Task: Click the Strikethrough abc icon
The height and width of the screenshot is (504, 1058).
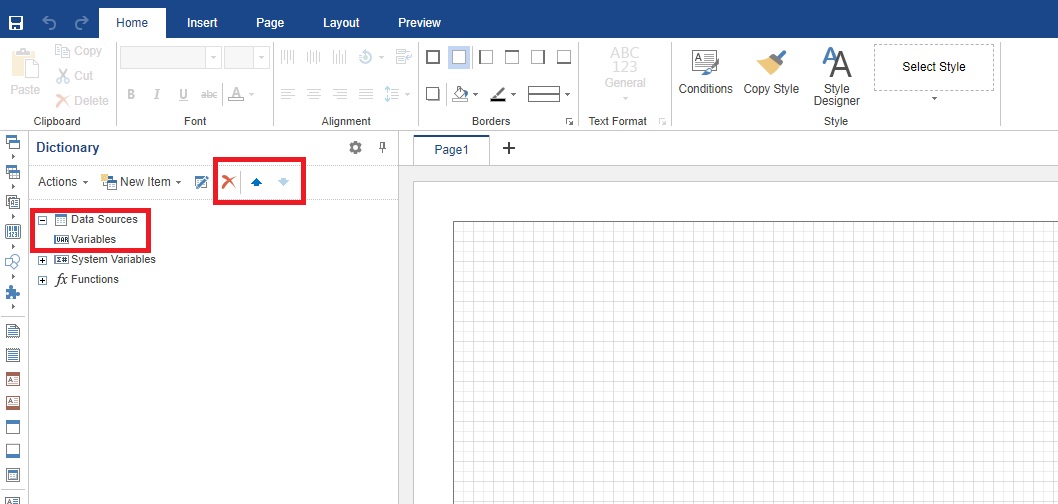Action: coord(208,94)
